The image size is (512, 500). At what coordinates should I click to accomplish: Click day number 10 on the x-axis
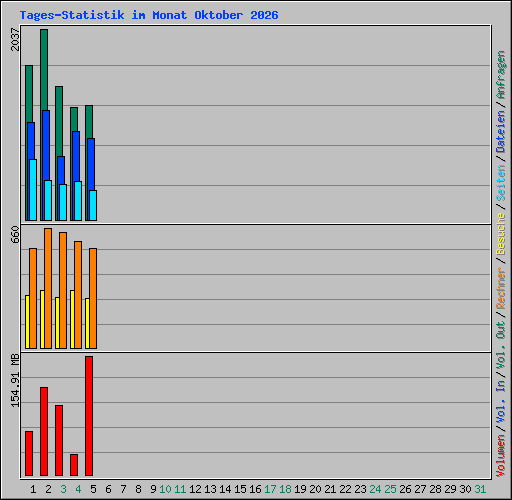(x=165, y=489)
